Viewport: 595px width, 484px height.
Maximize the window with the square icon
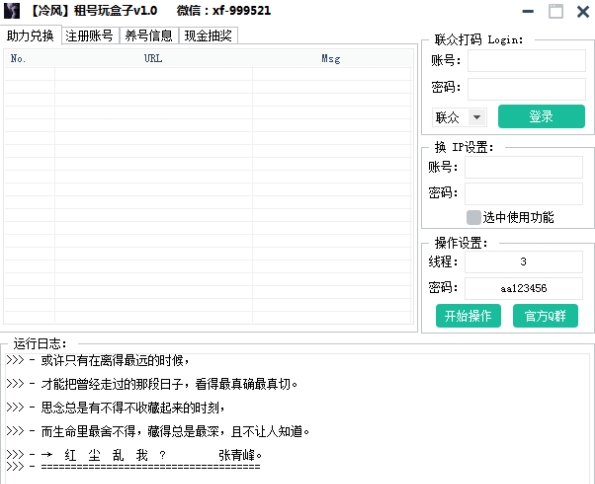point(556,11)
